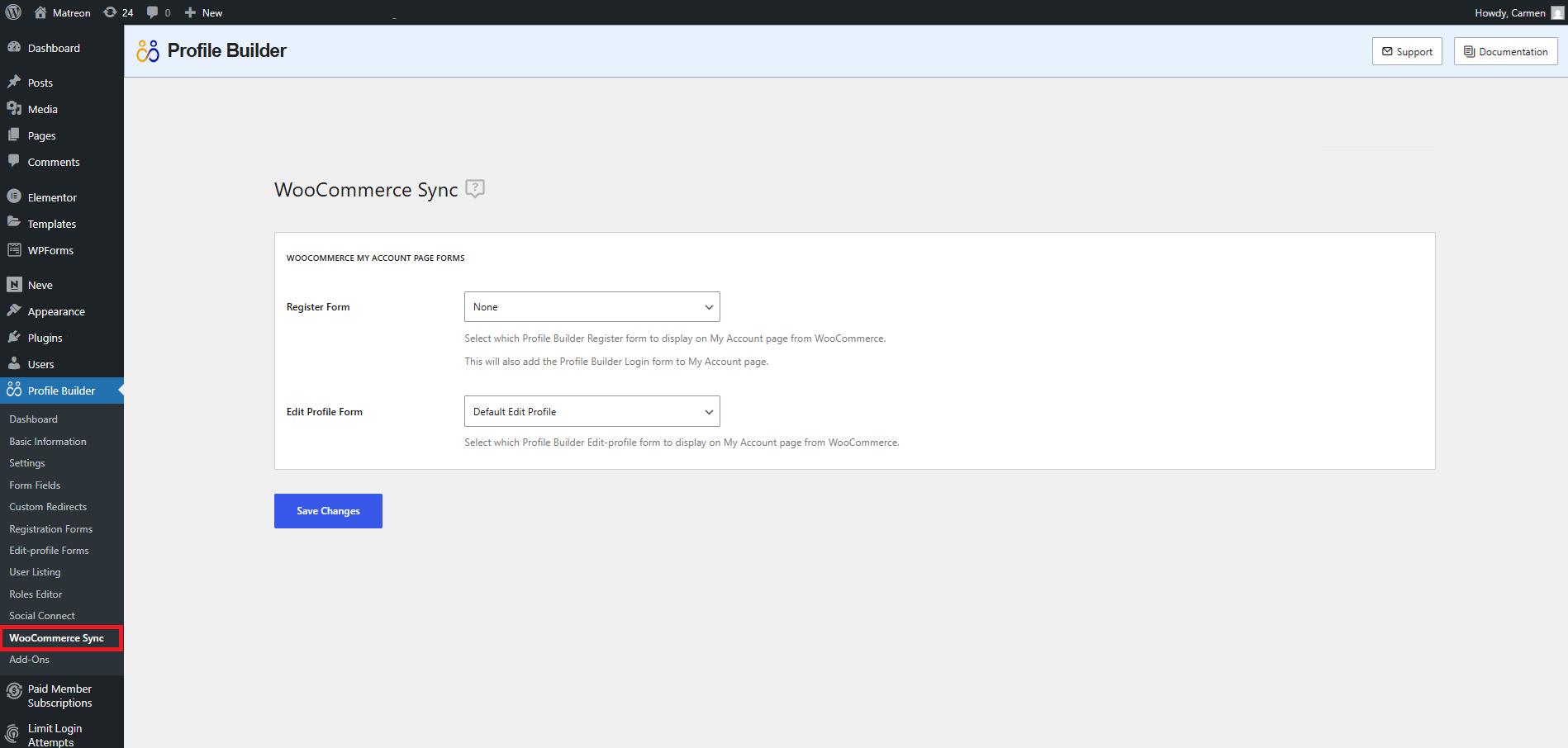Open Roles Editor submenu link
Image resolution: width=1568 pixels, height=748 pixels.
[x=36, y=594]
